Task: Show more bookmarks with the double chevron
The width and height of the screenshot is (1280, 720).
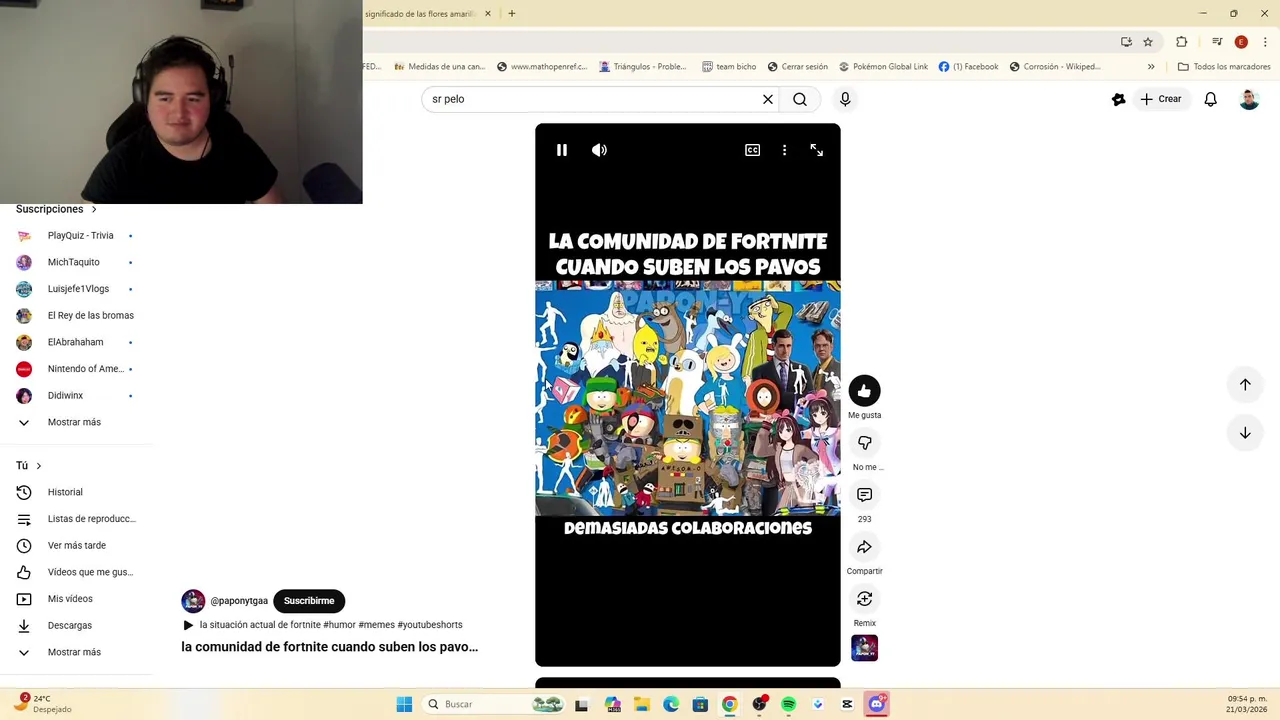Action: [x=1151, y=67]
